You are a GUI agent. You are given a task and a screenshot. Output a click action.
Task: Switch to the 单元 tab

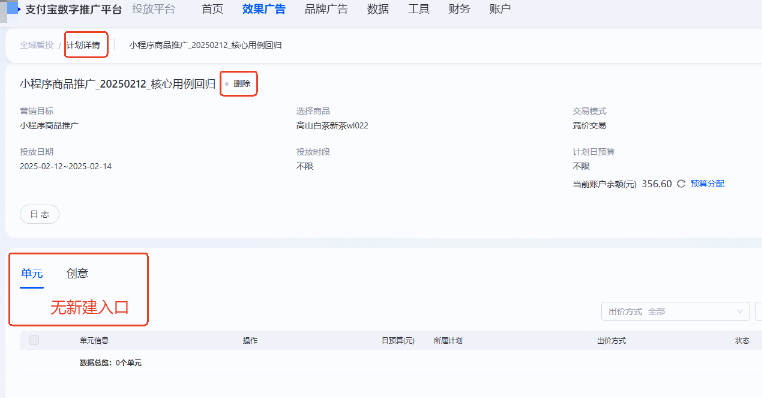32,274
